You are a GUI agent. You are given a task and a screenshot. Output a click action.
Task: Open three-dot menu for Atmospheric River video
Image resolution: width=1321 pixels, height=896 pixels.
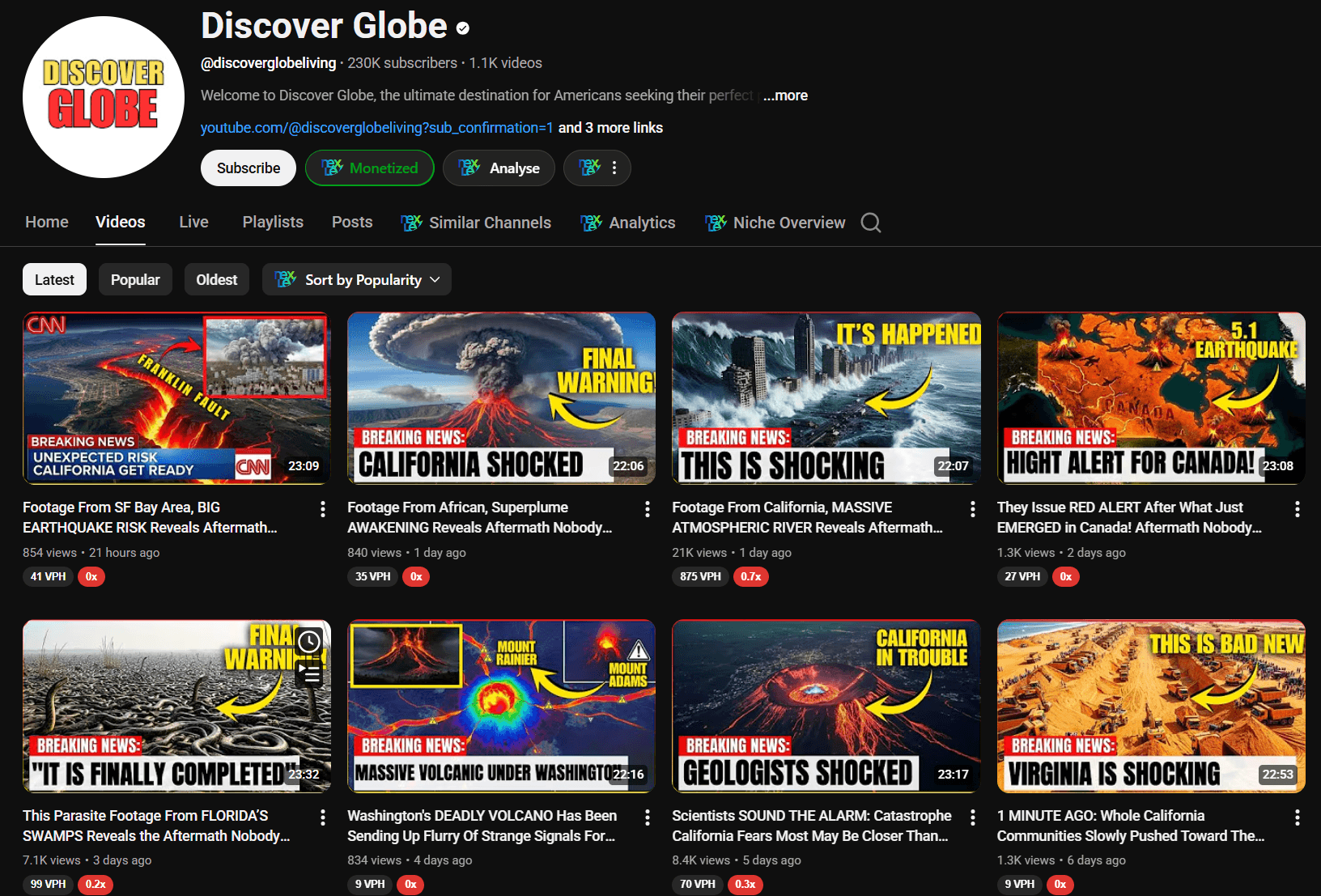[972, 509]
